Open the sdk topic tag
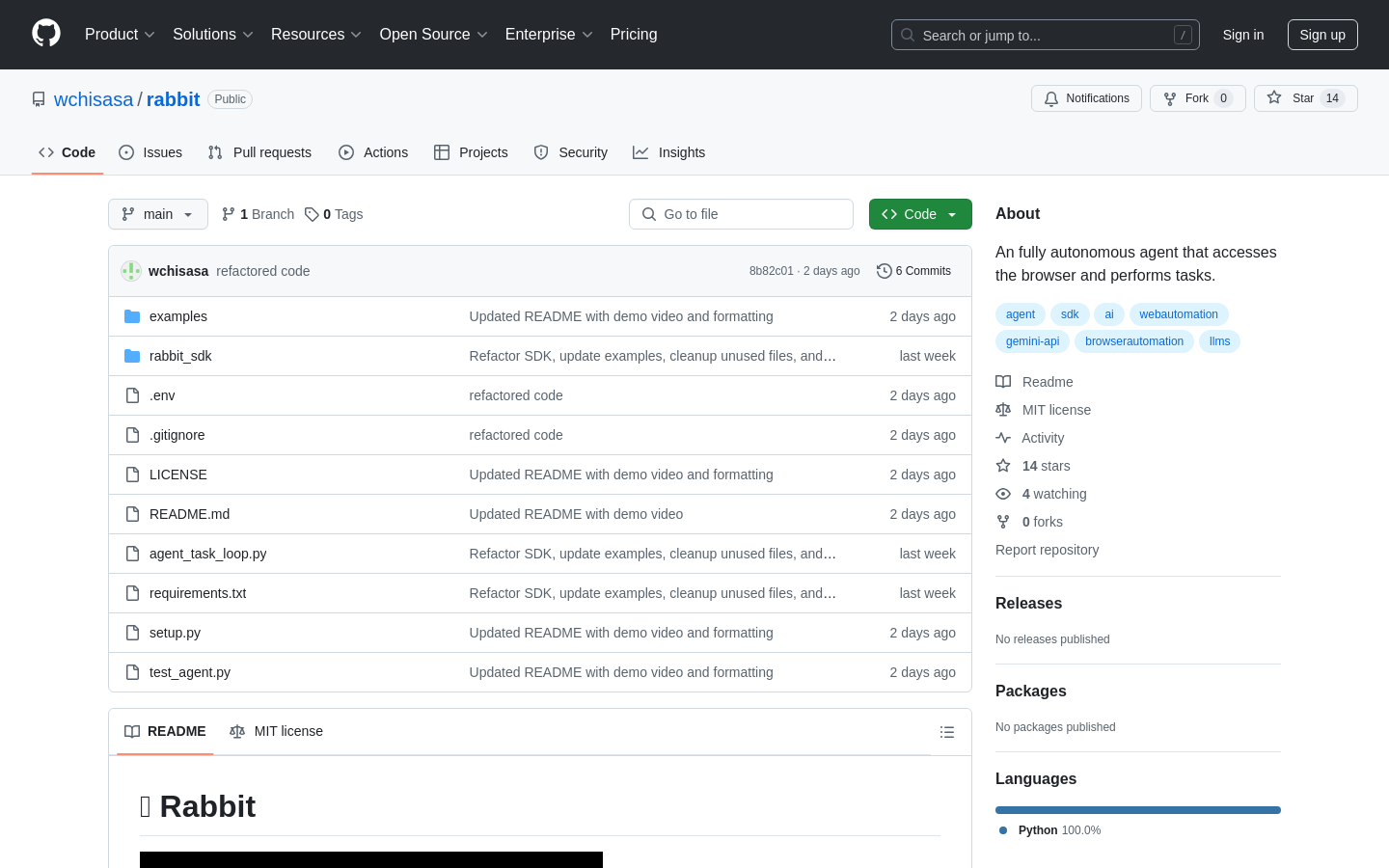 [x=1070, y=314]
